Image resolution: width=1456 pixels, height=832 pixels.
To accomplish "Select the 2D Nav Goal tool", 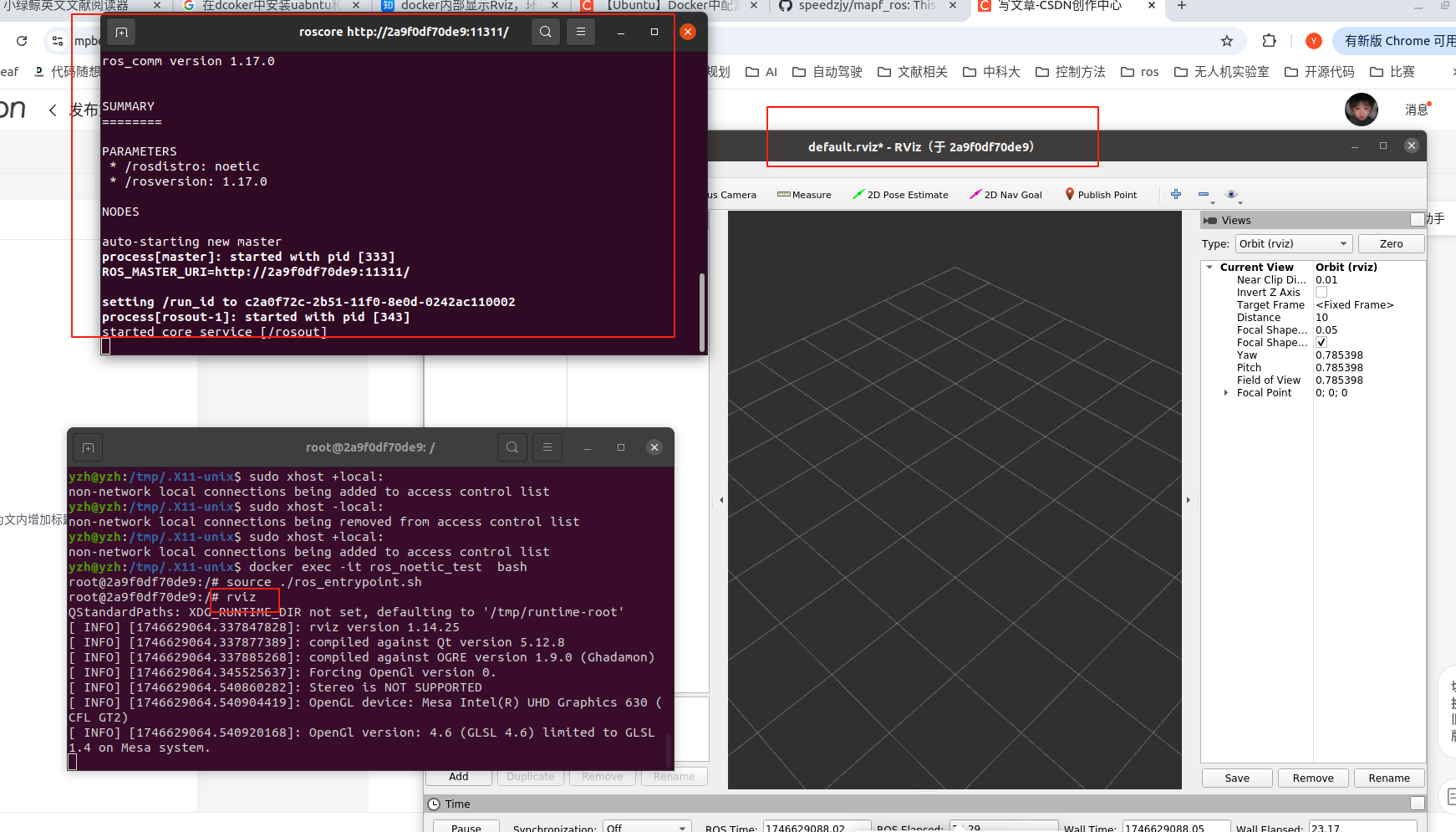I will (x=1006, y=195).
